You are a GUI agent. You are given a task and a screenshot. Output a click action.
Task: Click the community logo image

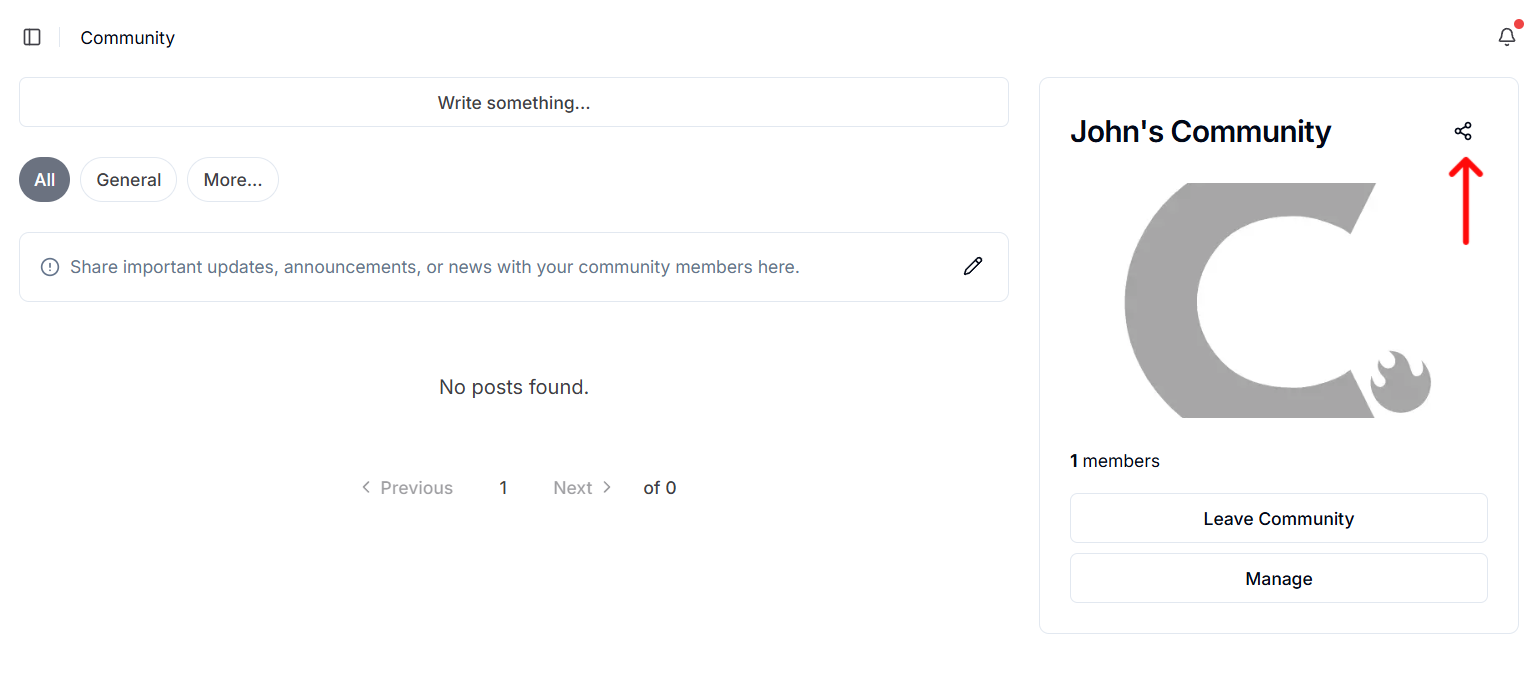(x=1278, y=300)
